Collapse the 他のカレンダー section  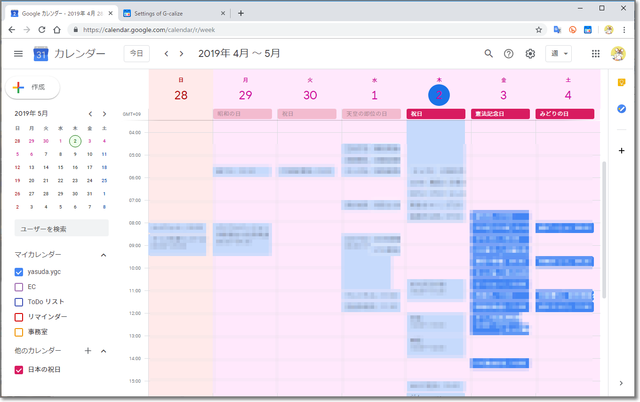point(103,351)
